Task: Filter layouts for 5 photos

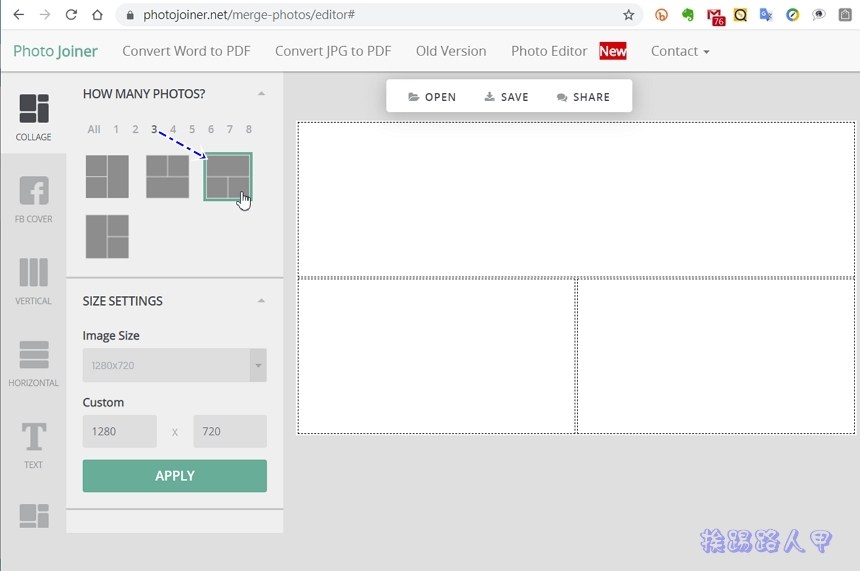Action: (192, 129)
